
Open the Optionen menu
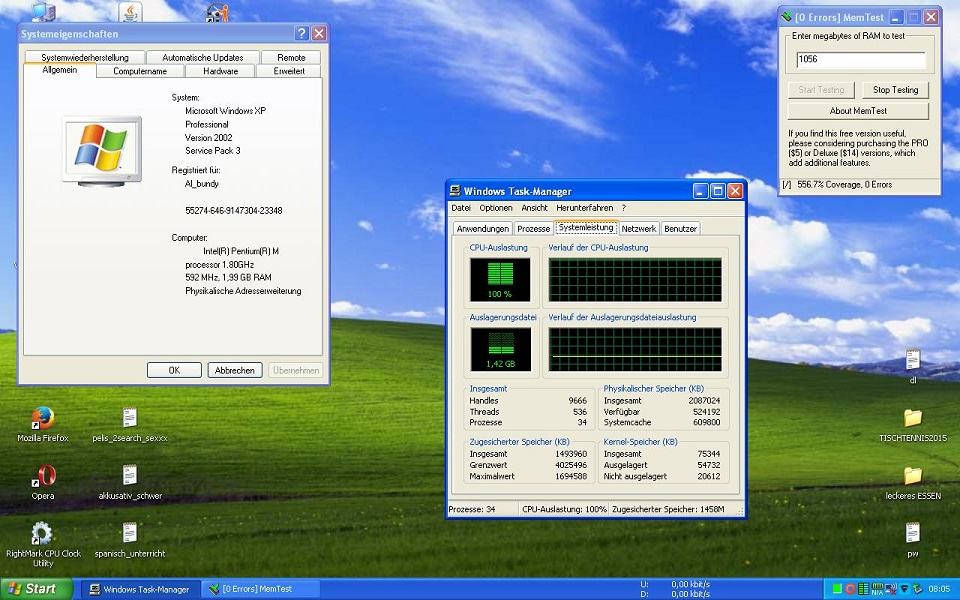[496, 208]
